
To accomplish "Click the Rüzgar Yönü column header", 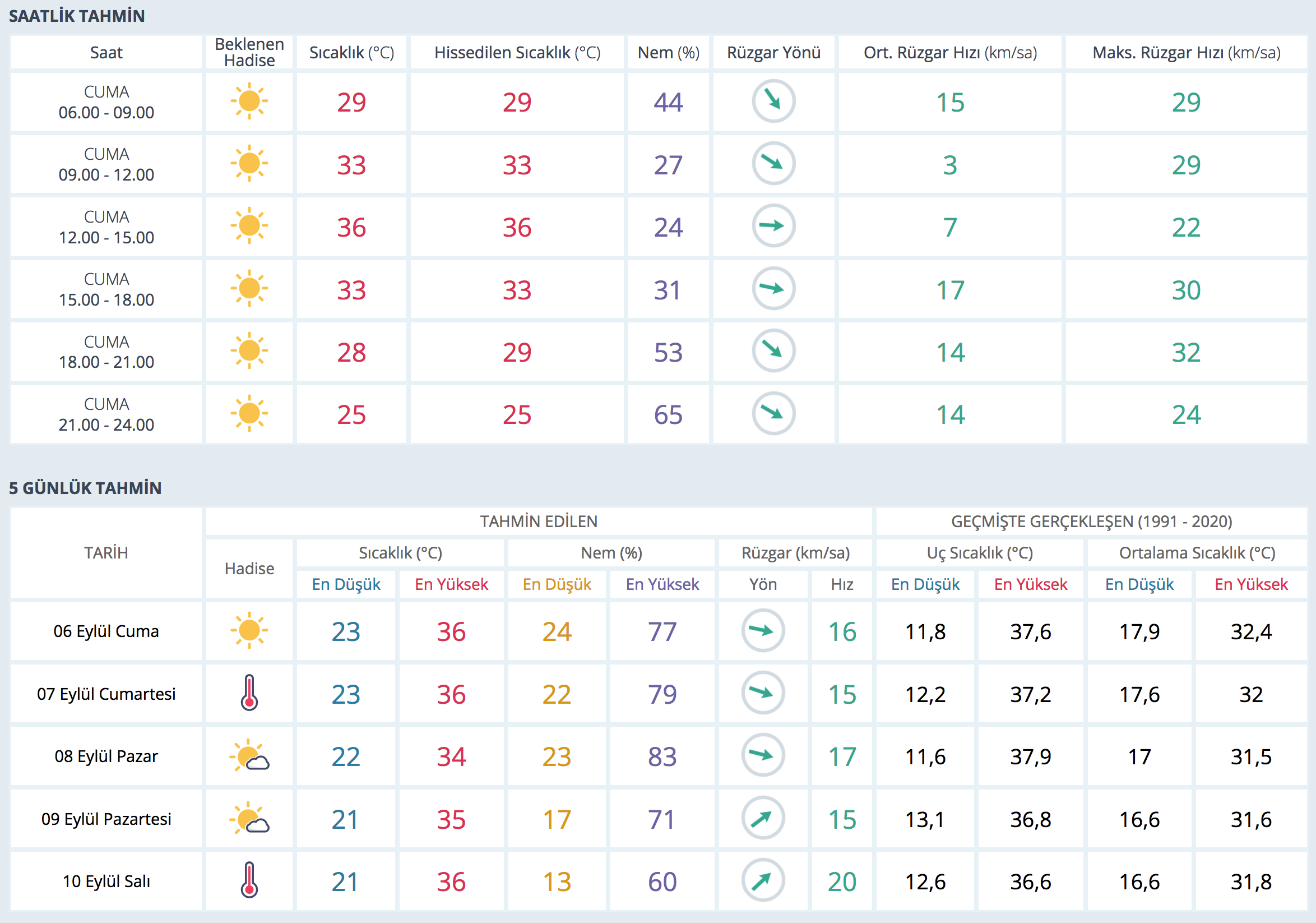I will click(x=773, y=53).
